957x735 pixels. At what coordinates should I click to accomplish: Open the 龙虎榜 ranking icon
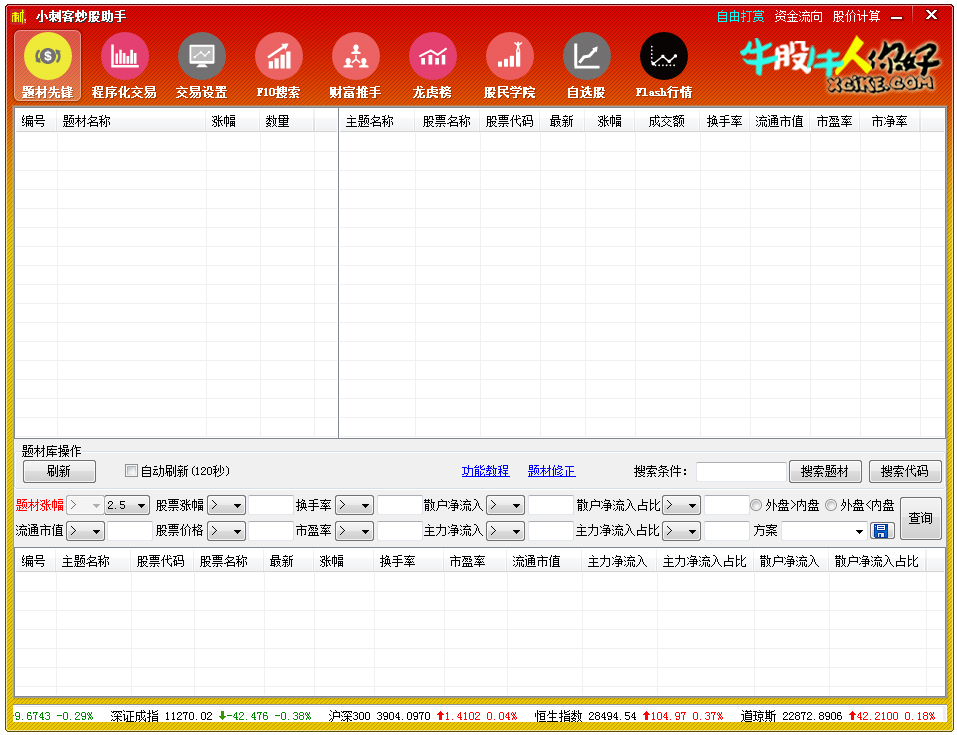[x=432, y=65]
